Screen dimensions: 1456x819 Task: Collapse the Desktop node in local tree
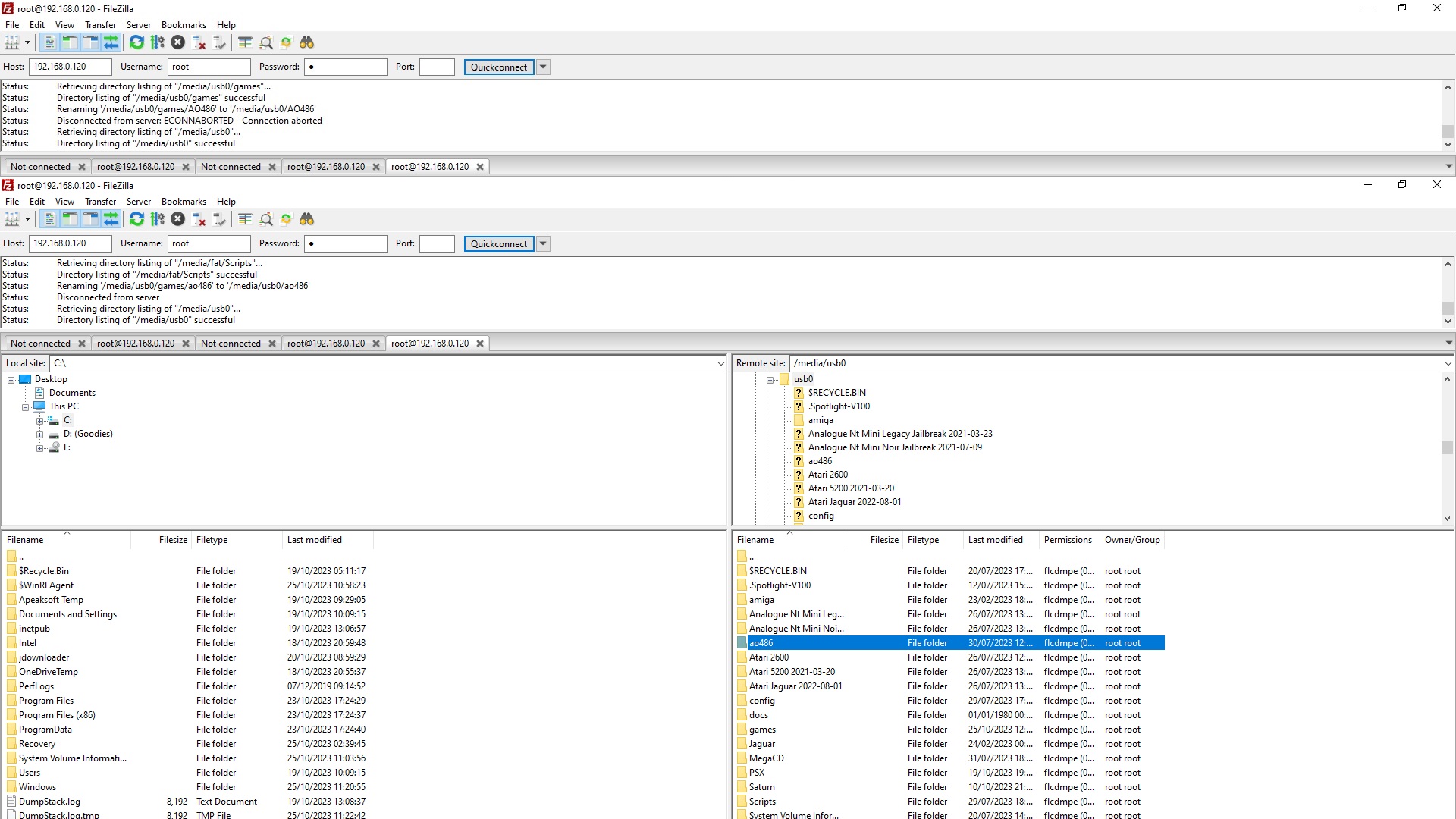coord(11,380)
